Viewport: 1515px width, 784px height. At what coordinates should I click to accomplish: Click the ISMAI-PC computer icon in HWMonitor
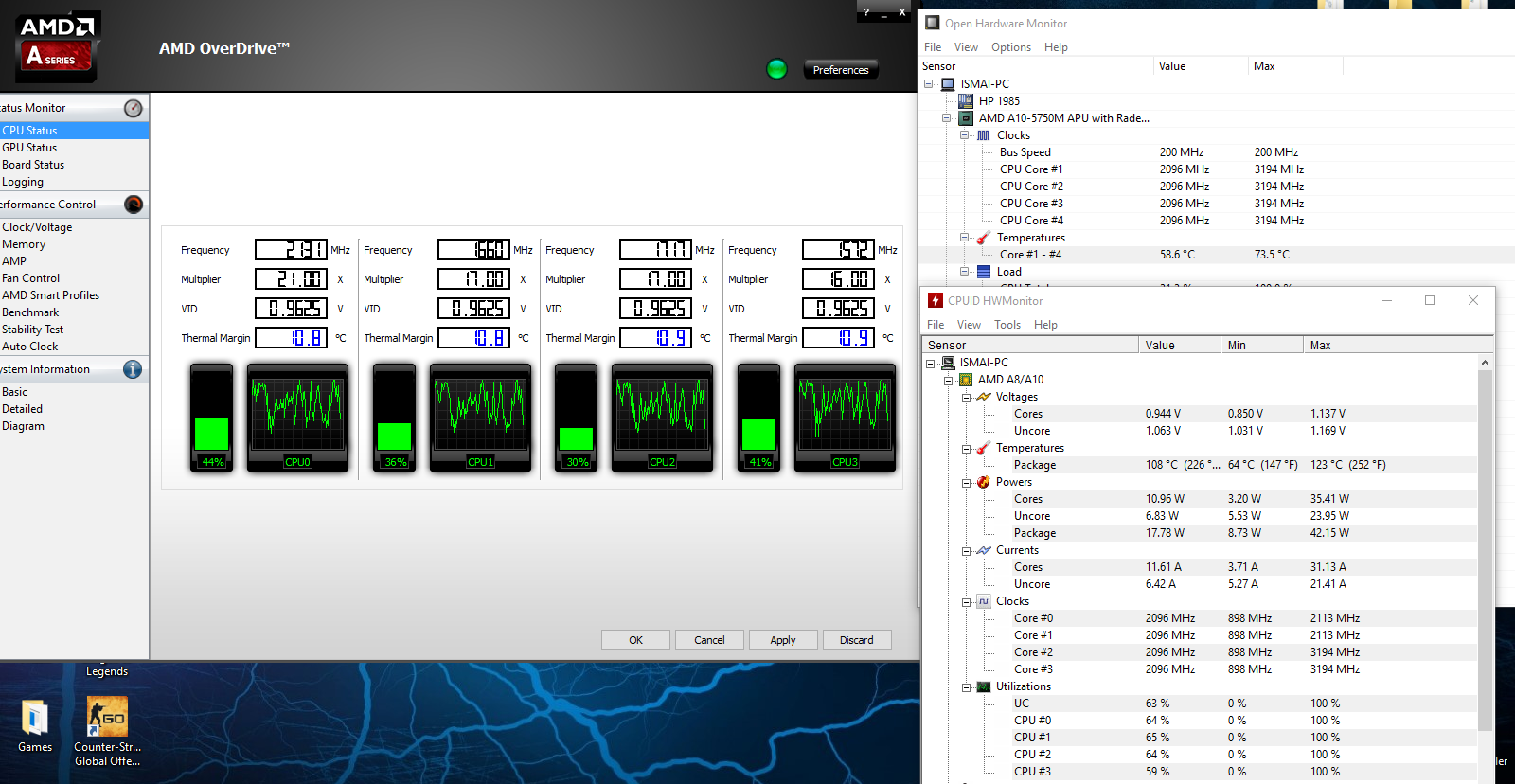click(x=948, y=363)
